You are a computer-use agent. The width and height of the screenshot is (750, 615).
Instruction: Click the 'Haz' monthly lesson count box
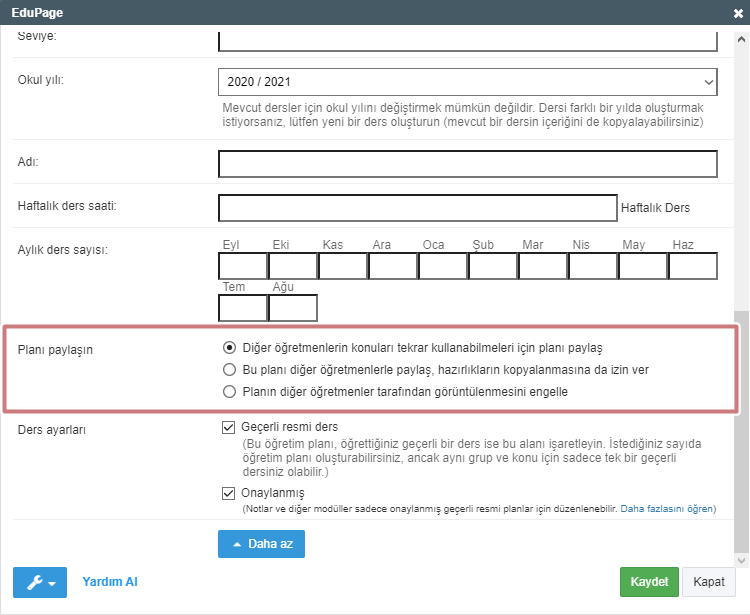693,266
